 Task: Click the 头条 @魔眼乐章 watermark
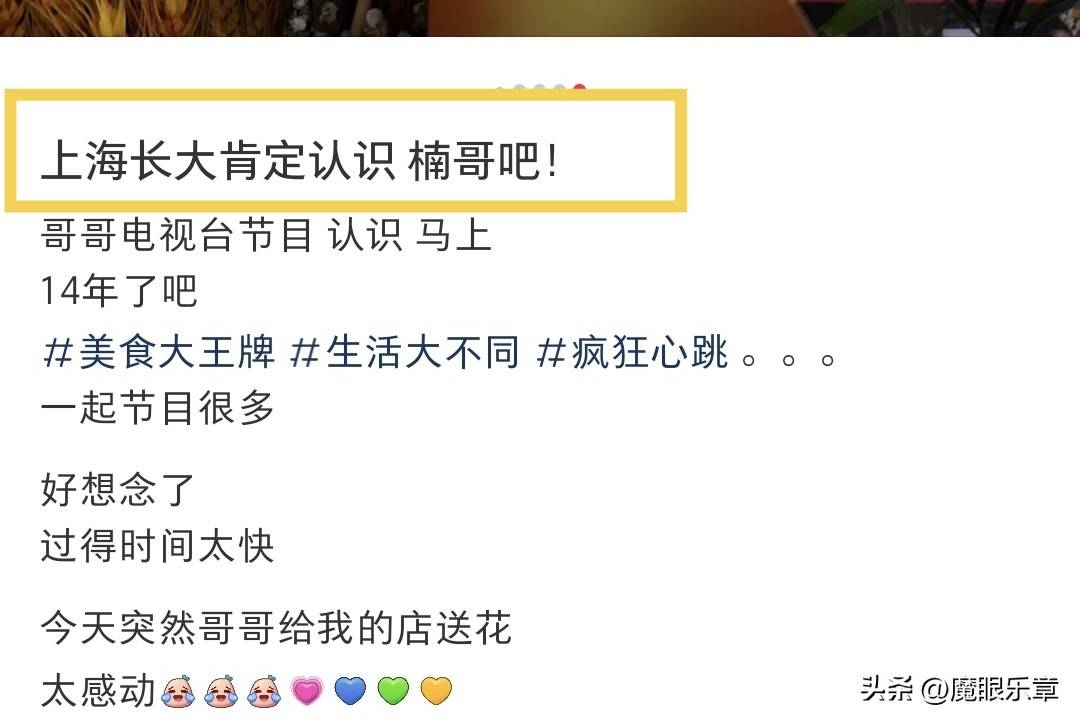point(959,689)
